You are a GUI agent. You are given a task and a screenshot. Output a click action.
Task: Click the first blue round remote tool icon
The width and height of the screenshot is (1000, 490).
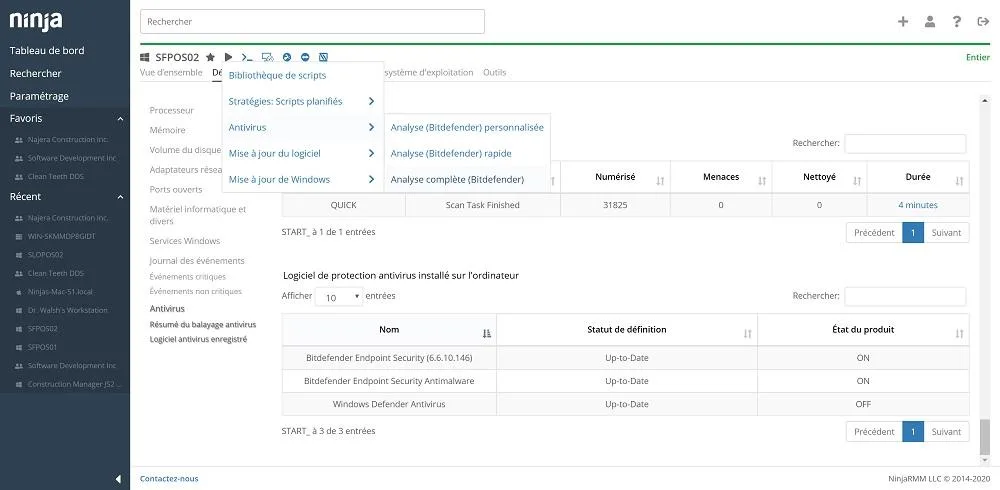point(287,57)
